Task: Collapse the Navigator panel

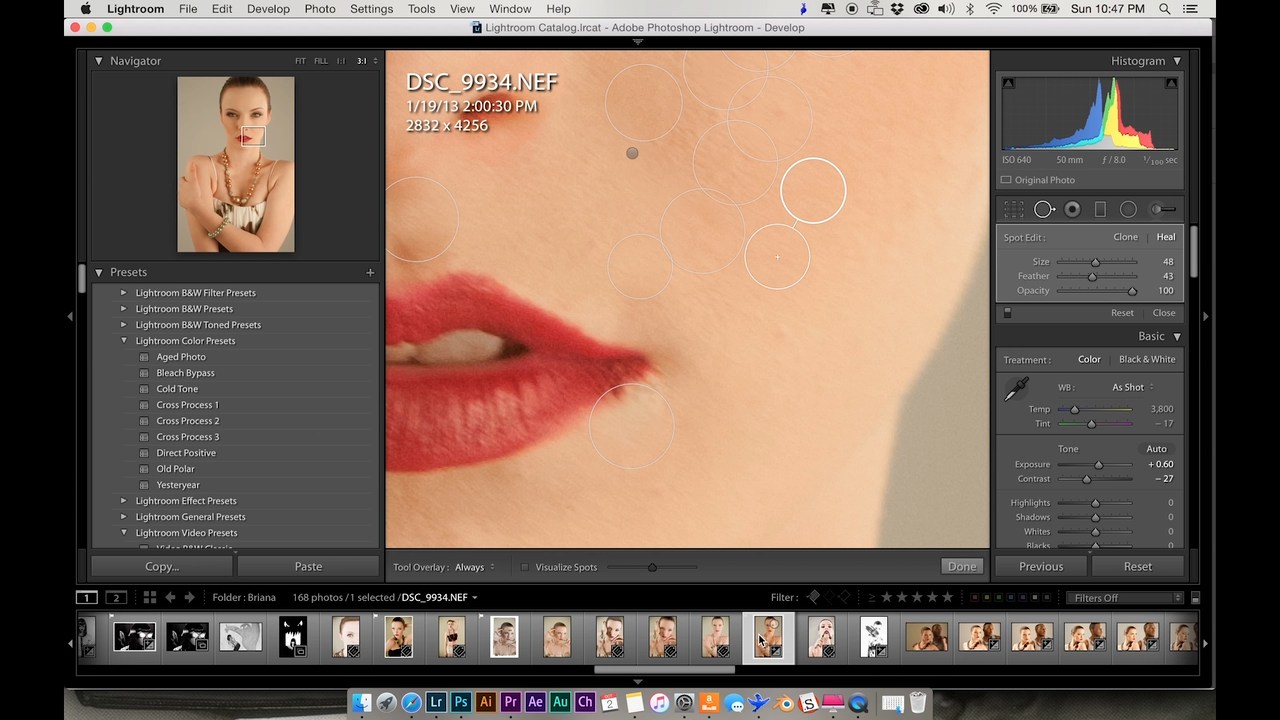Action: coord(99,61)
